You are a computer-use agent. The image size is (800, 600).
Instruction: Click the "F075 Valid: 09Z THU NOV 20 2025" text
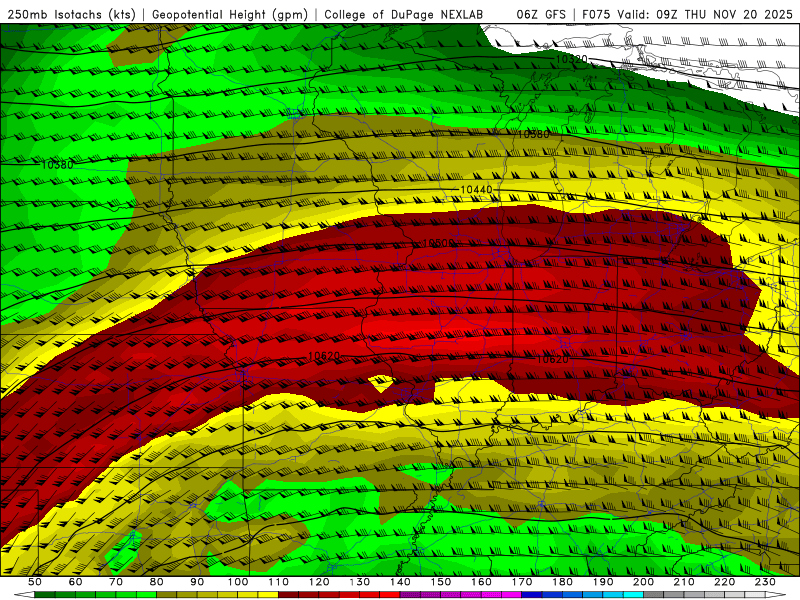[687, 14]
